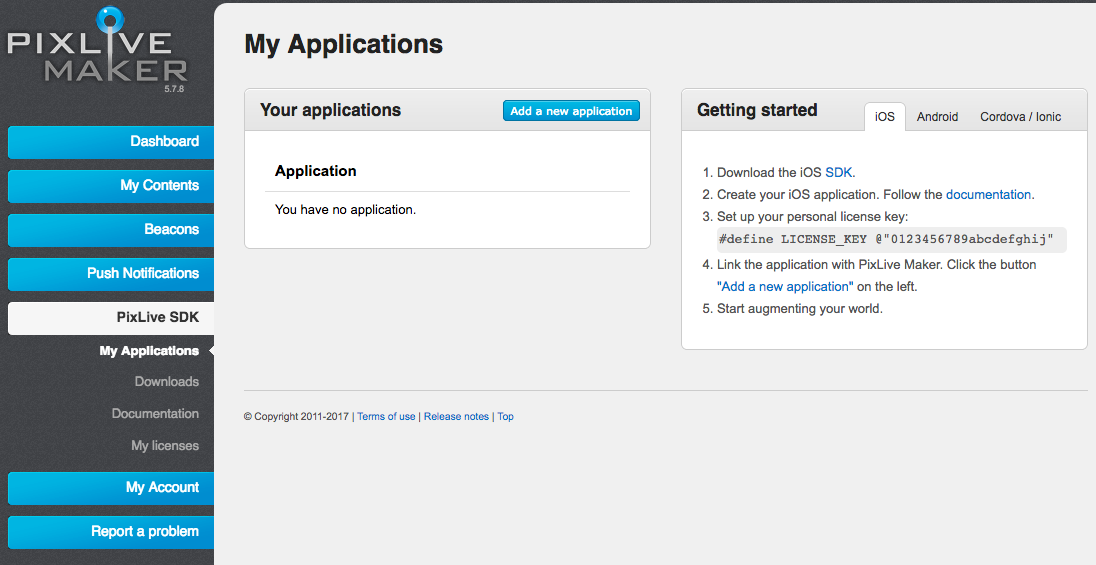The height and width of the screenshot is (565, 1096).
Task: Click the PixLive Maker logo
Action: click(98, 46)
